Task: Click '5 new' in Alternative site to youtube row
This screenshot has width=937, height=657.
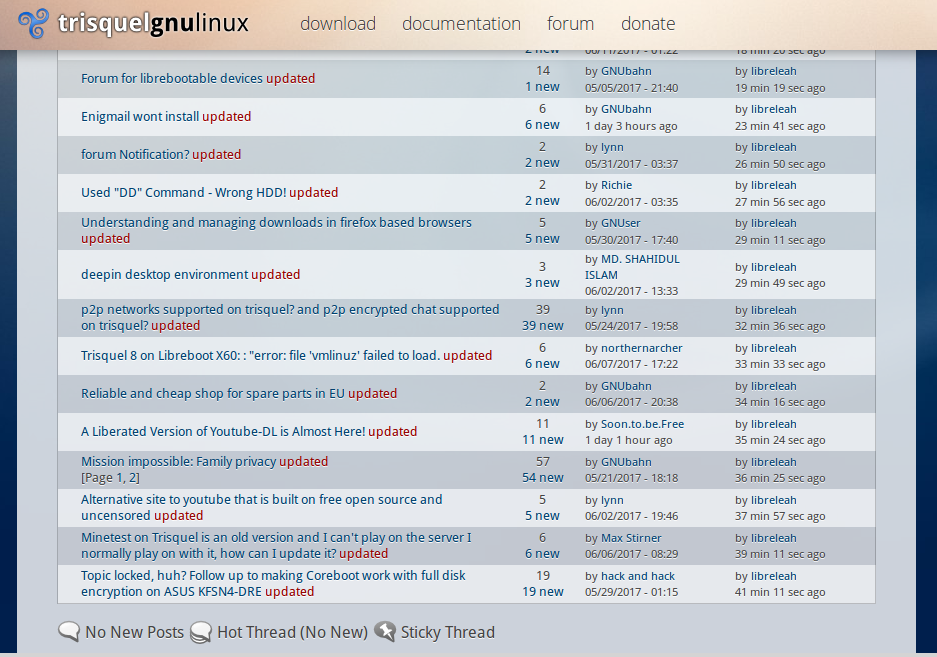Action: (x=543, y=516)
